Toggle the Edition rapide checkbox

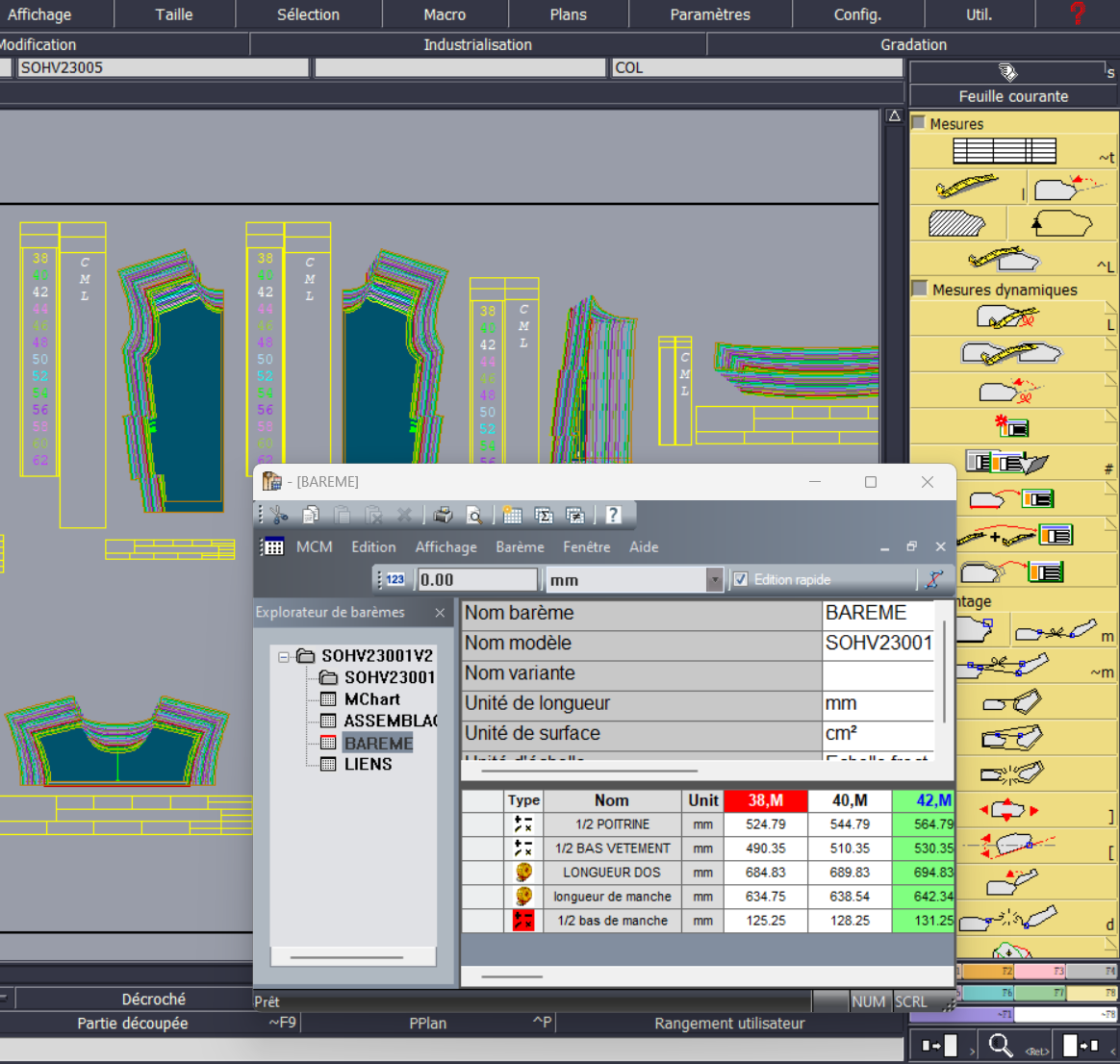pos(741,579)
